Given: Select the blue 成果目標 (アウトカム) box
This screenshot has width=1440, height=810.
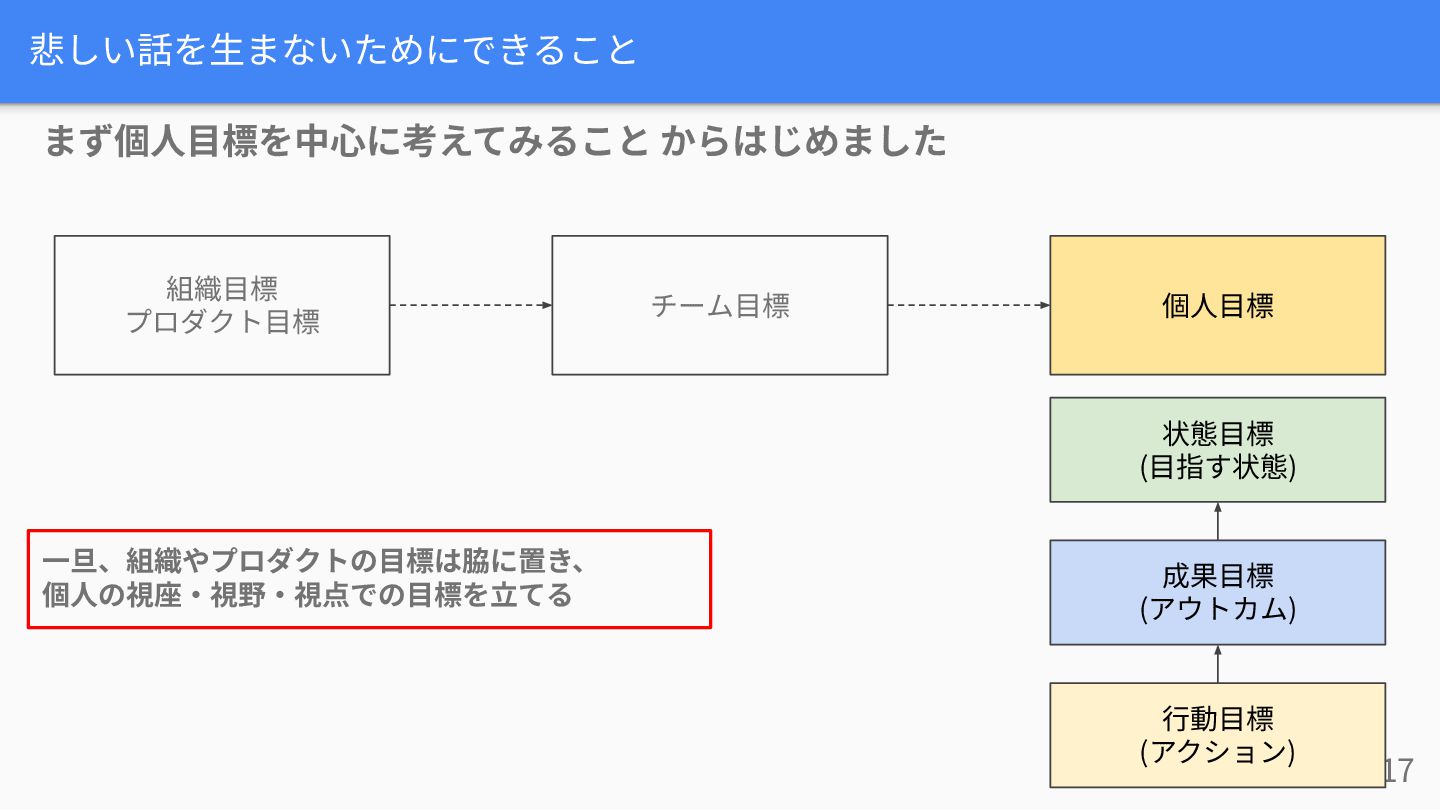Looking at the screenshot, I should tap(1218, 592).
